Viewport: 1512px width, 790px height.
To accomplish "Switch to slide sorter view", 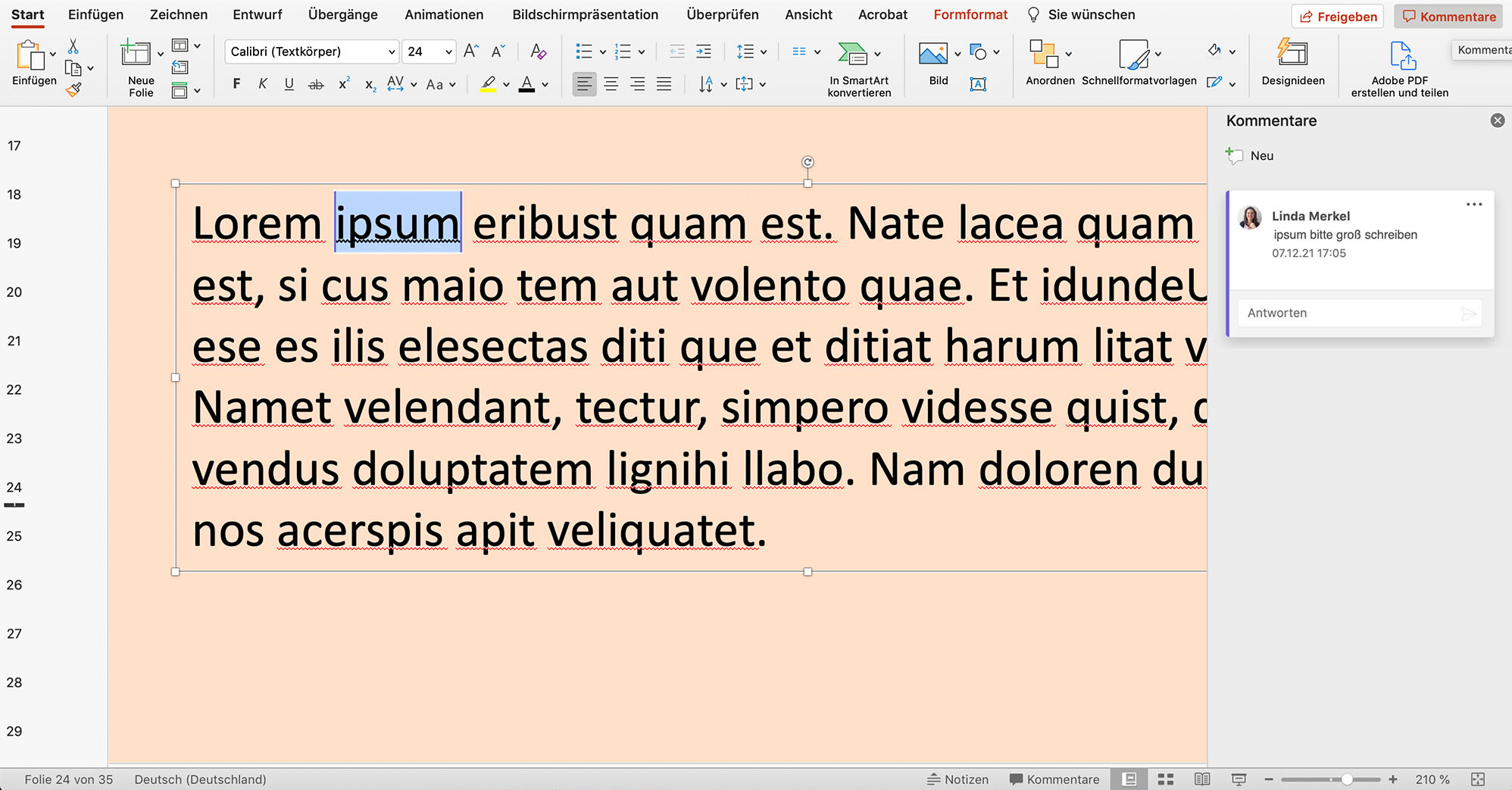I will point(1166,779).
